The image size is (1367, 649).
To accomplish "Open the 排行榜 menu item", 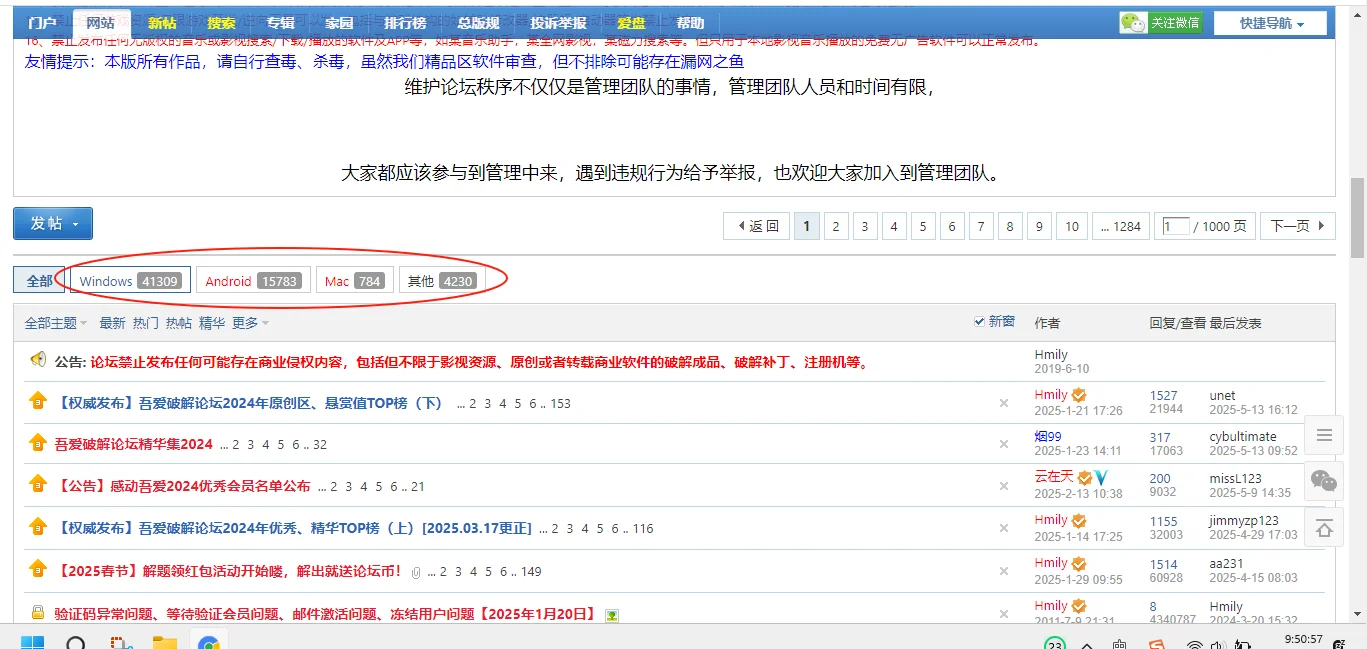I will pos(404,21).
